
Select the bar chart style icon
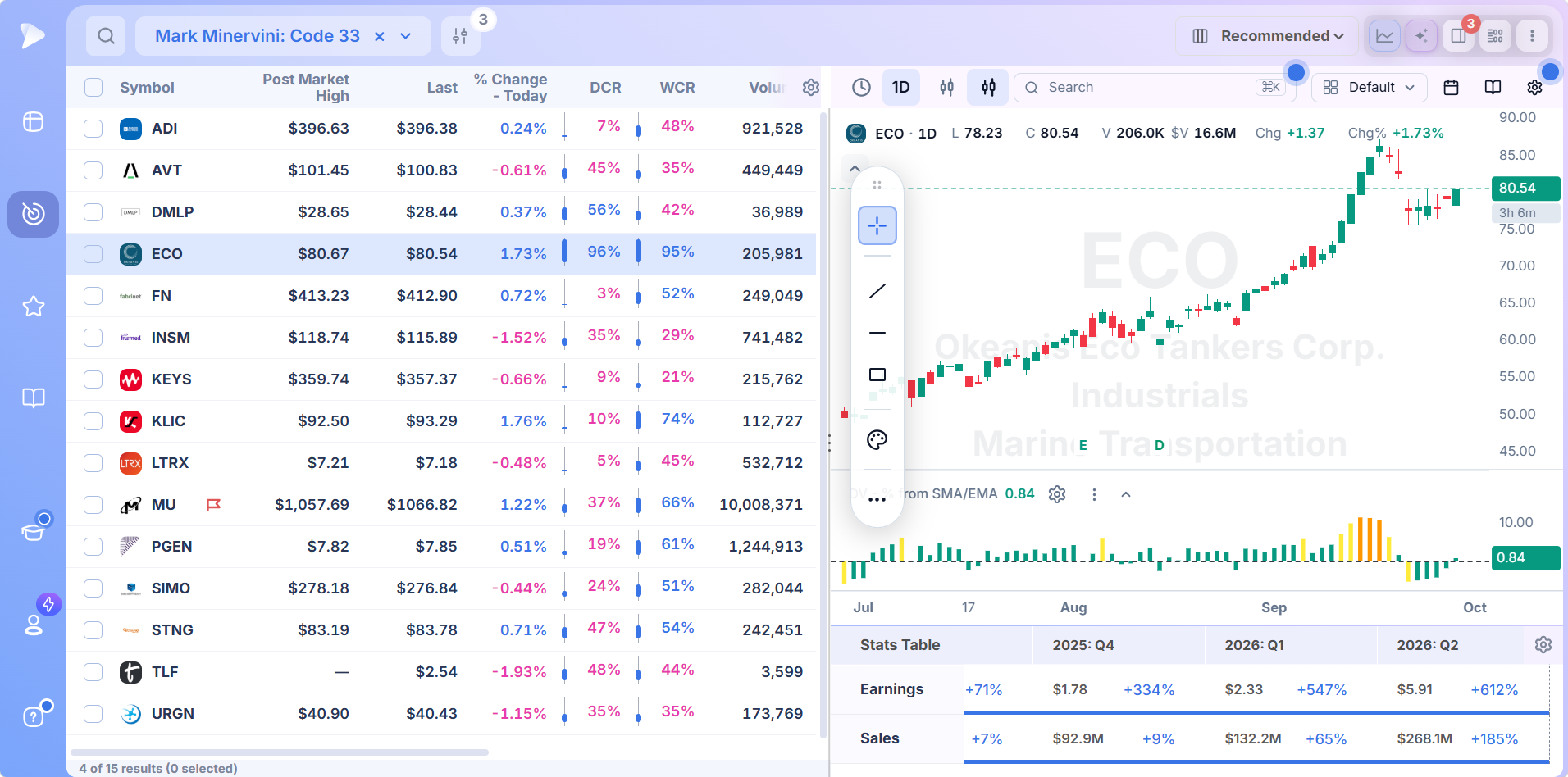click(x=946, y=87)
